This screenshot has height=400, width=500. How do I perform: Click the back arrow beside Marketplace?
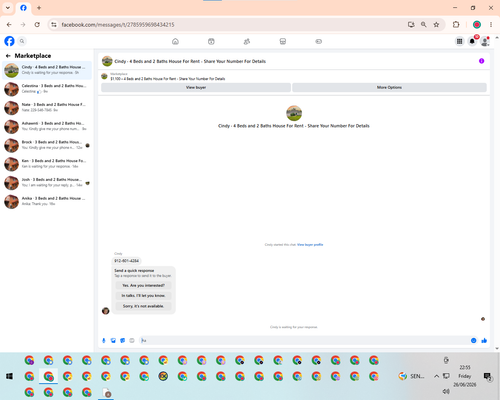(8, 56)
